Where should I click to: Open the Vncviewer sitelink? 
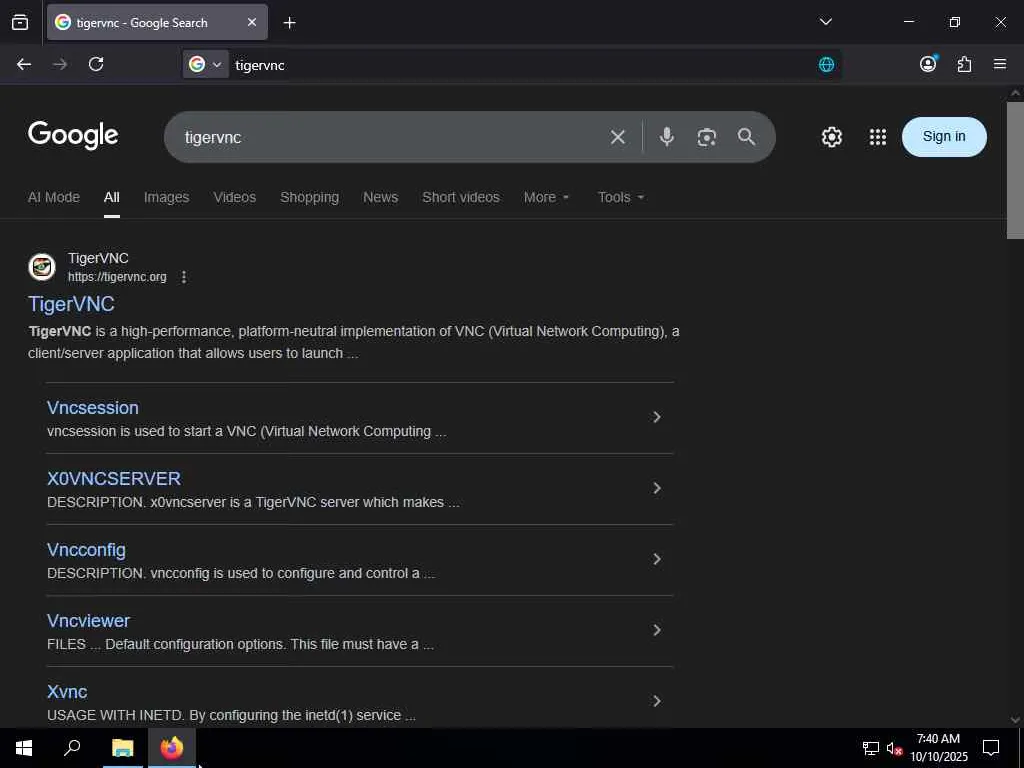click(x=88, y=621)
